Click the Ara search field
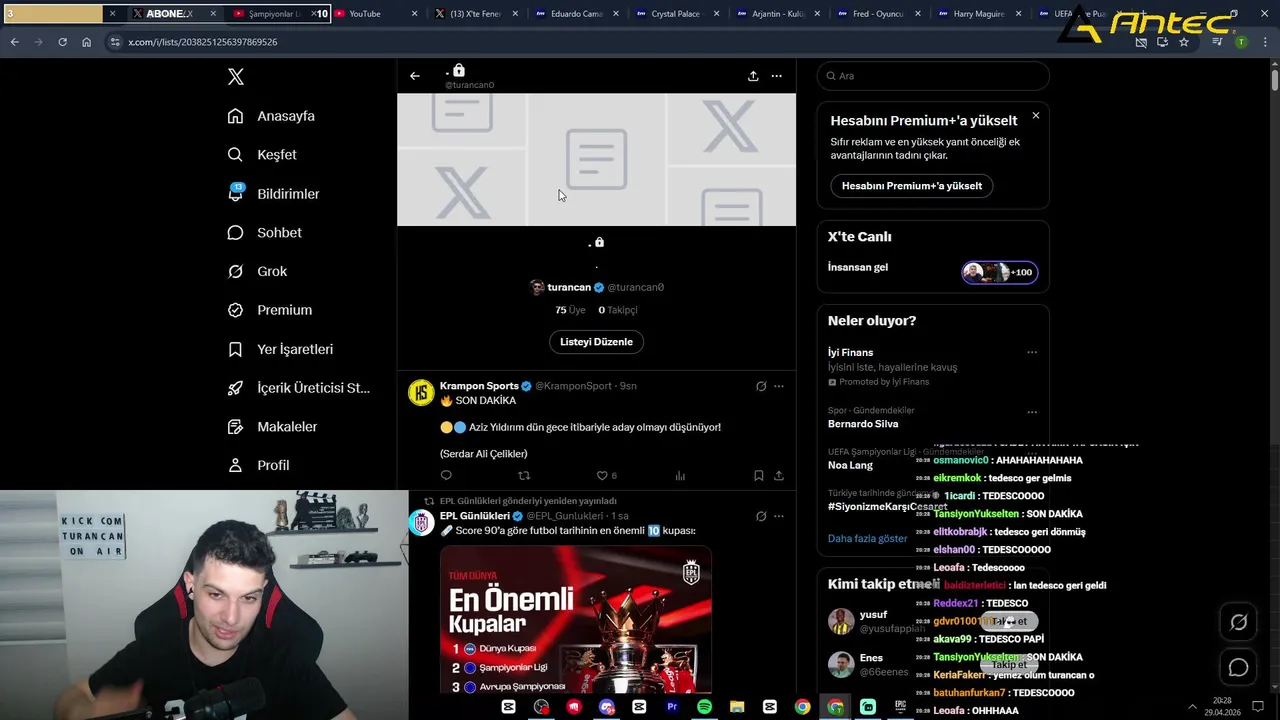 point(933,76)
